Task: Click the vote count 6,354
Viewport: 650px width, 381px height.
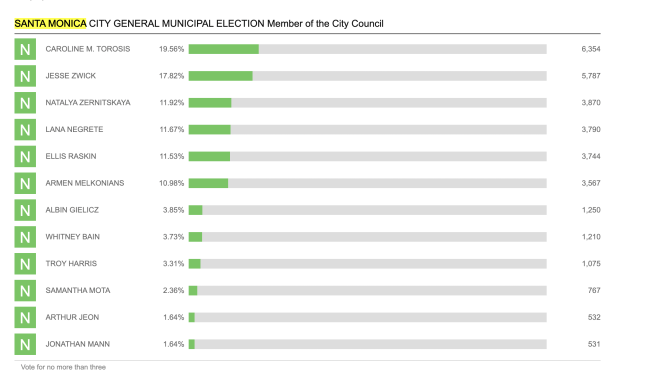Action: (591, 49)
